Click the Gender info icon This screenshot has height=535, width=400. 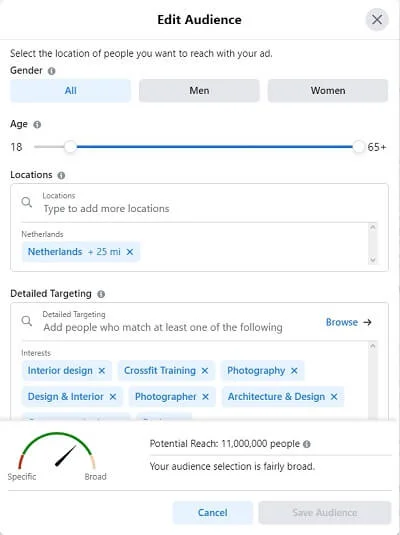[52, 71]
